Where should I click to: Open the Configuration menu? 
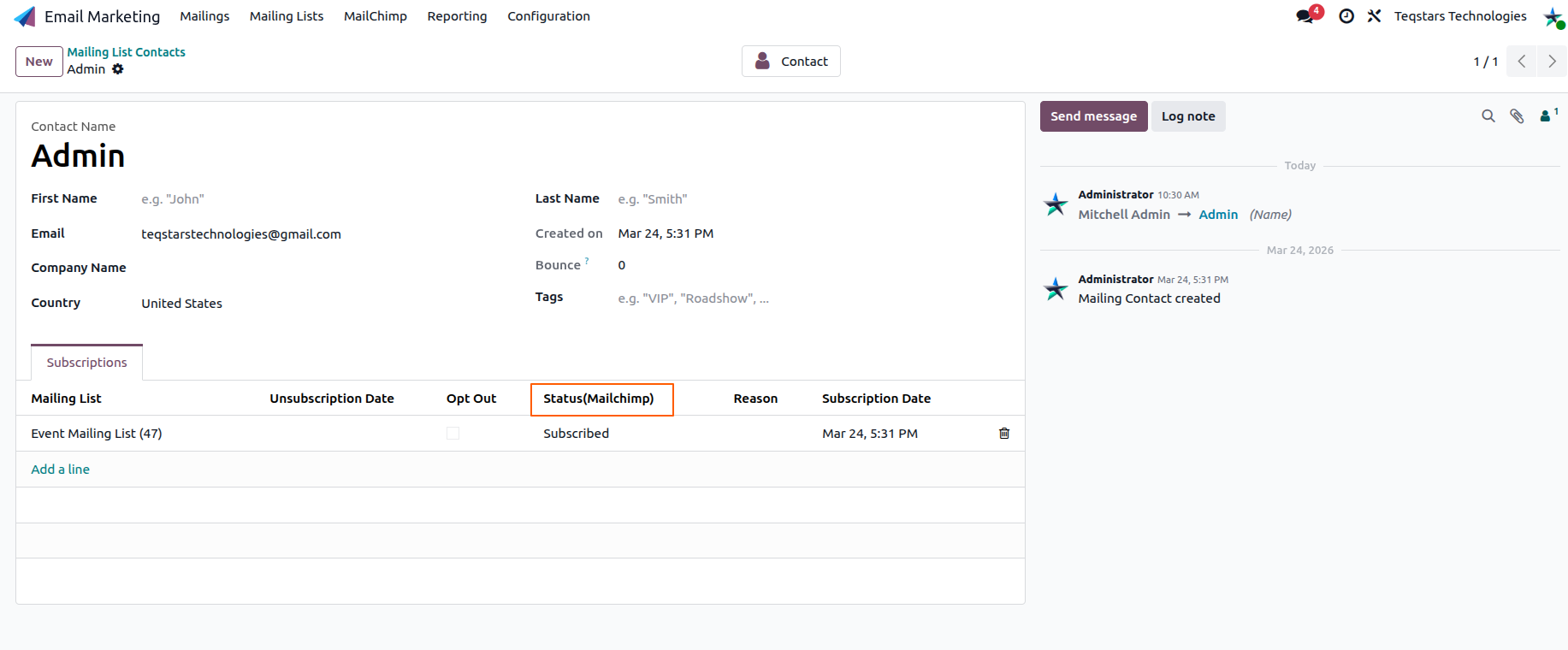coord(548,16)
